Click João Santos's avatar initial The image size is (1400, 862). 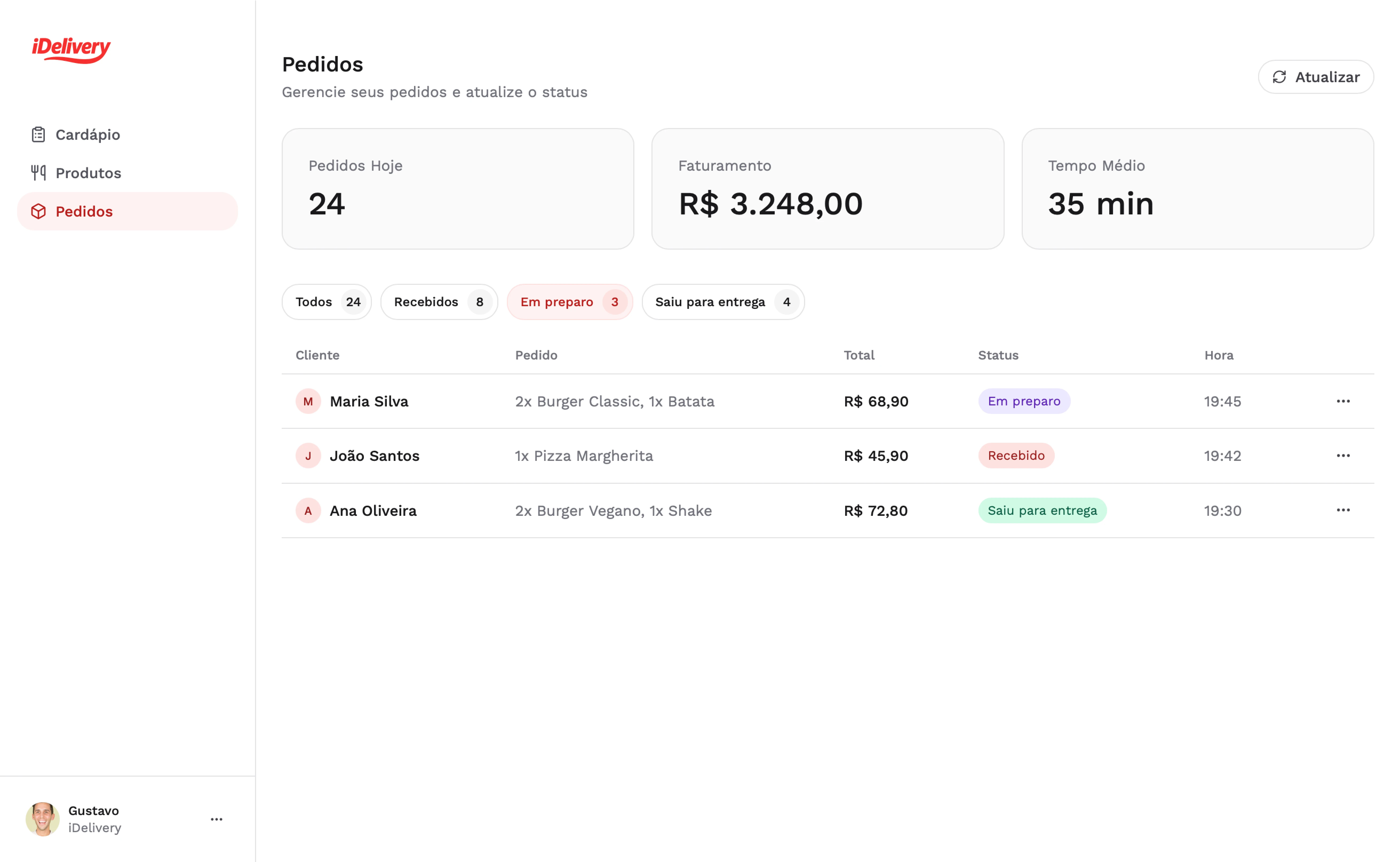pyautogui.click(x=308, y=456)
